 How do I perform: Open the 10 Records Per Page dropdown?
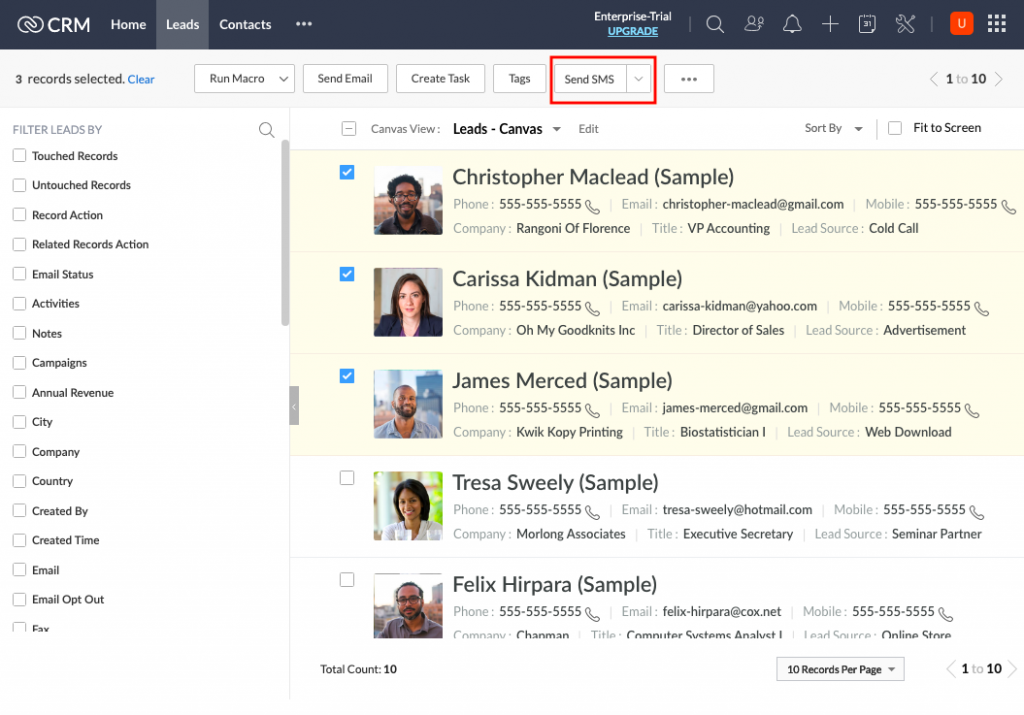pos(840,669)
